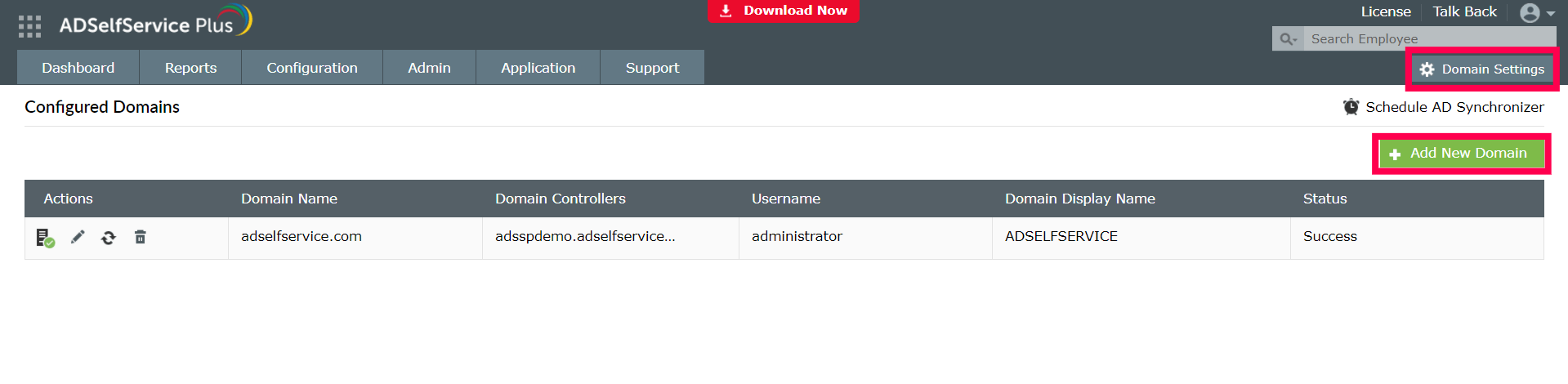
Task: Focus the Search Employee field
Action: 1430,39
